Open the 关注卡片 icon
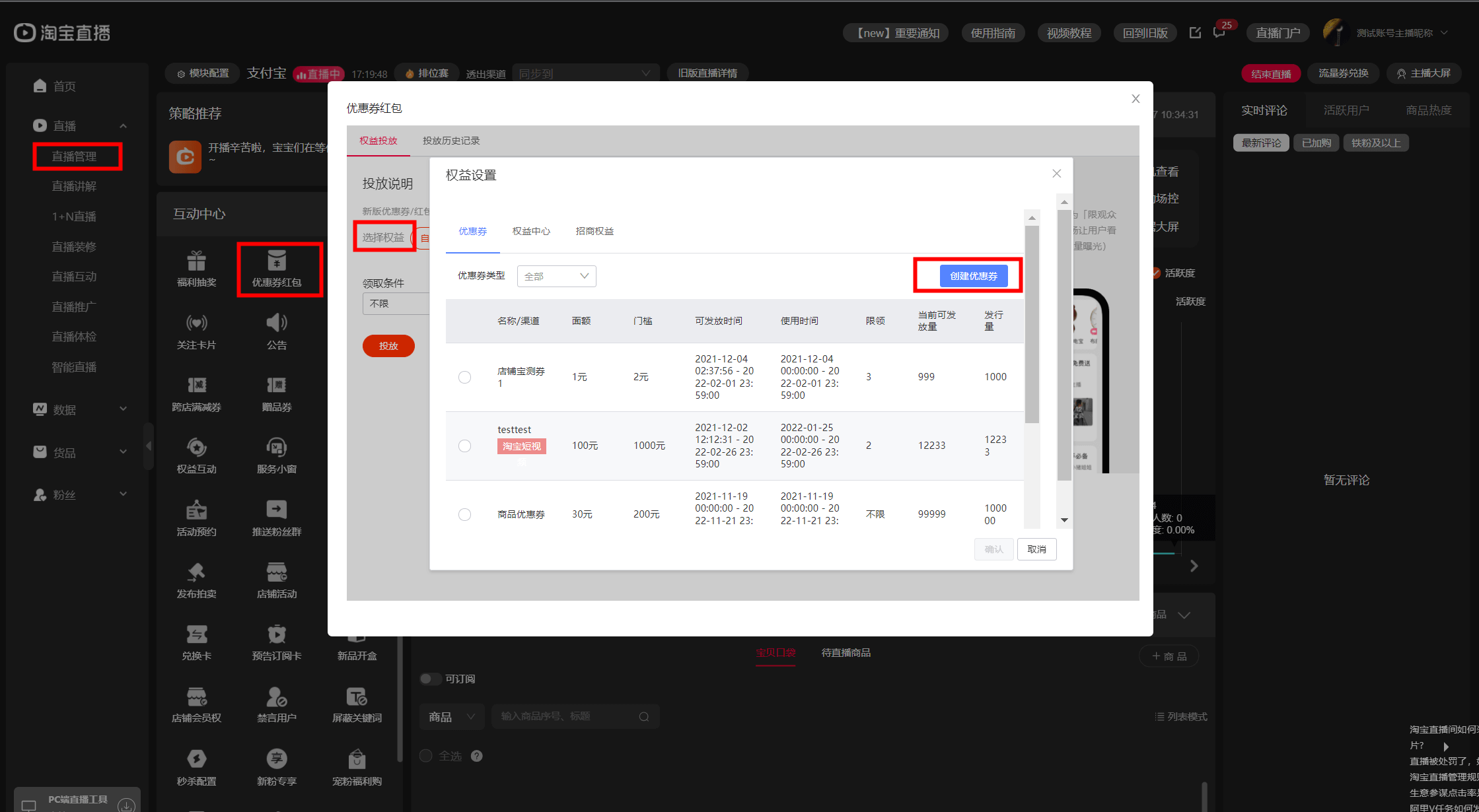Viewport: 1479px width, 812px height. tap(196, 324)
